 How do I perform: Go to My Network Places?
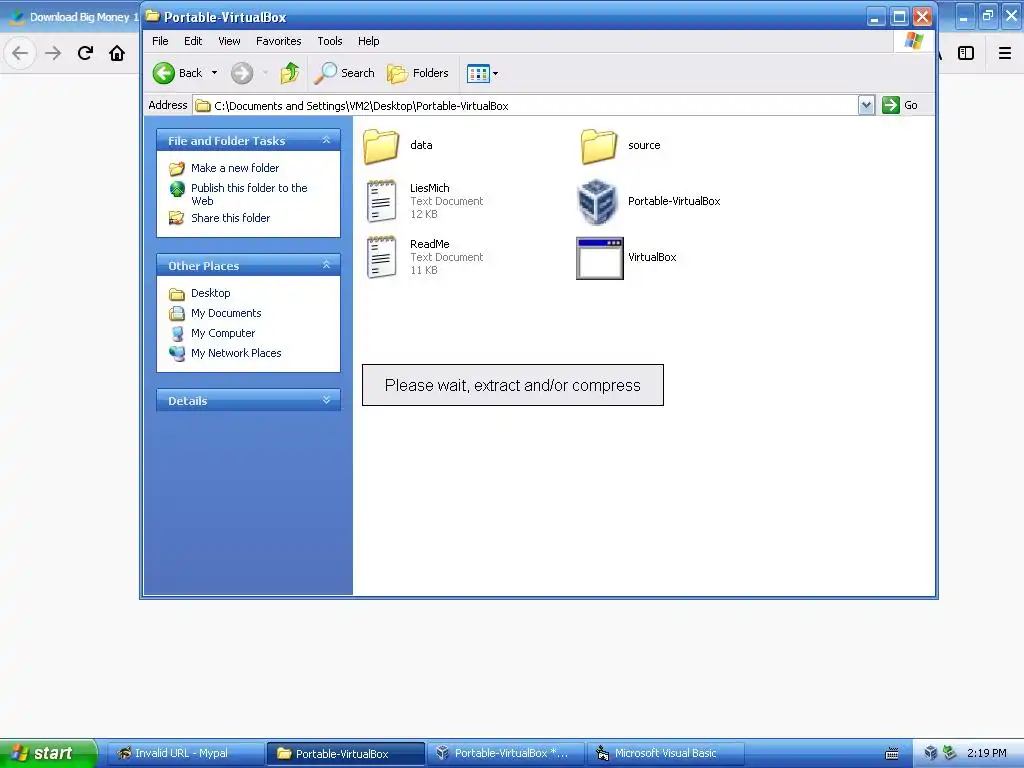[x=236, y=353]
